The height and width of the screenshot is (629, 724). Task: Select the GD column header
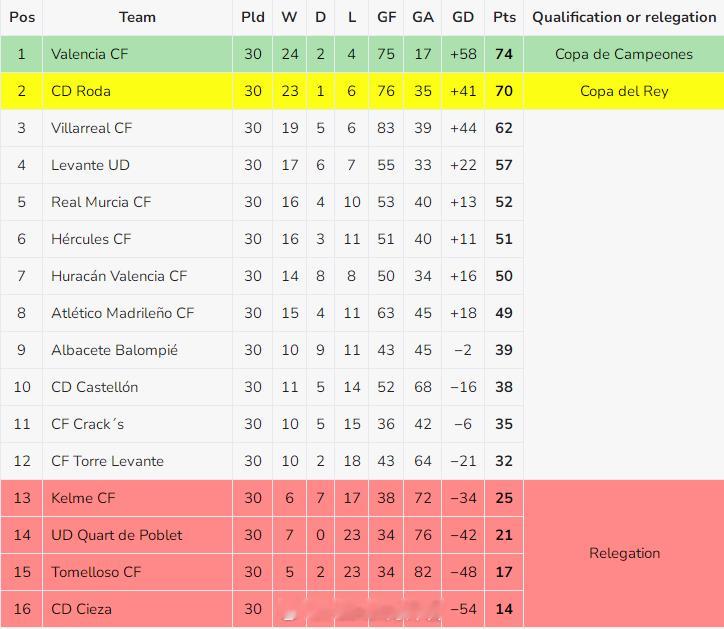pyautogui.click(x=463, y=18)
